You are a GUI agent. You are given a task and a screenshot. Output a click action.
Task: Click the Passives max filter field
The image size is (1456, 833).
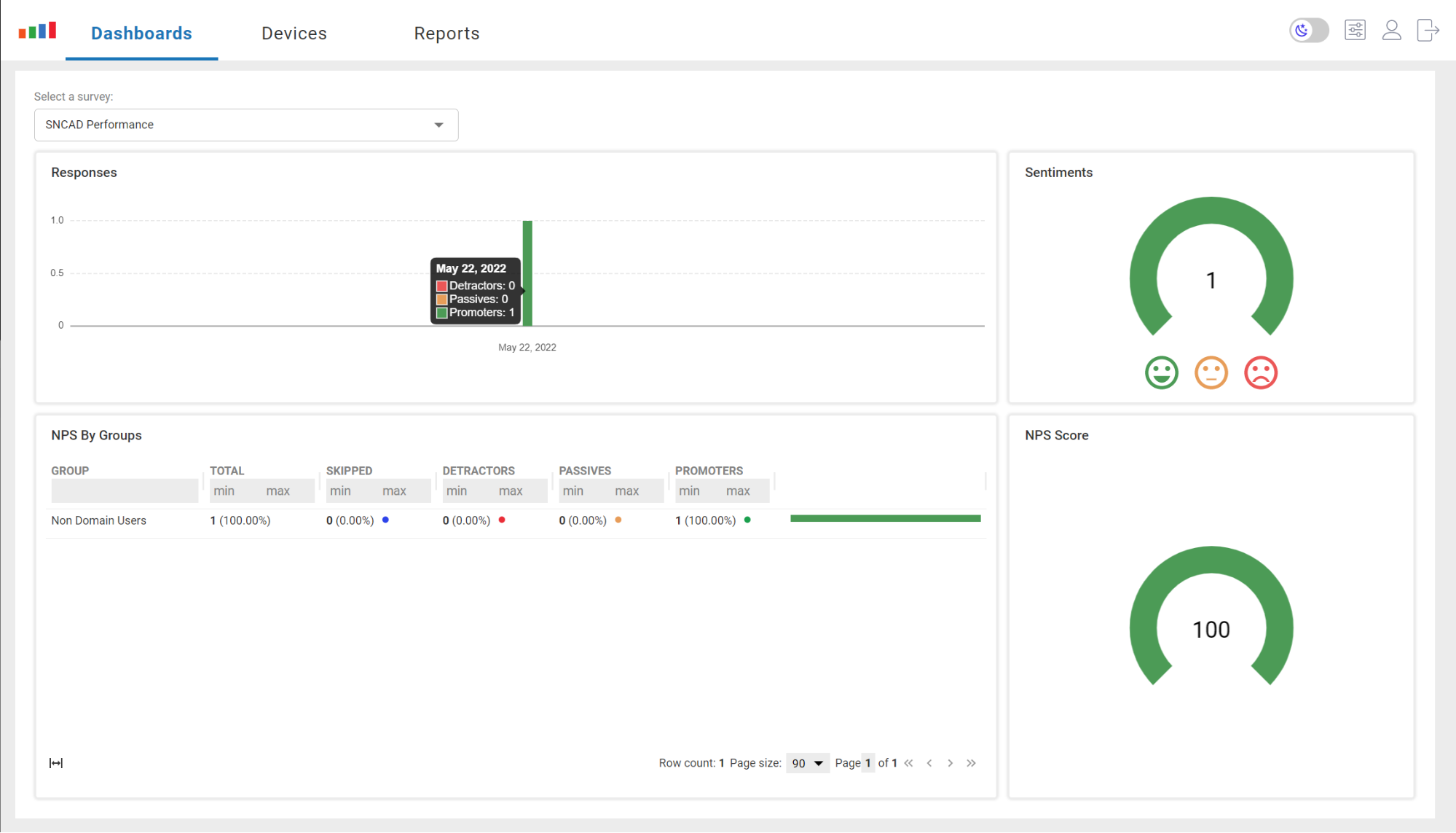point(638,490)
